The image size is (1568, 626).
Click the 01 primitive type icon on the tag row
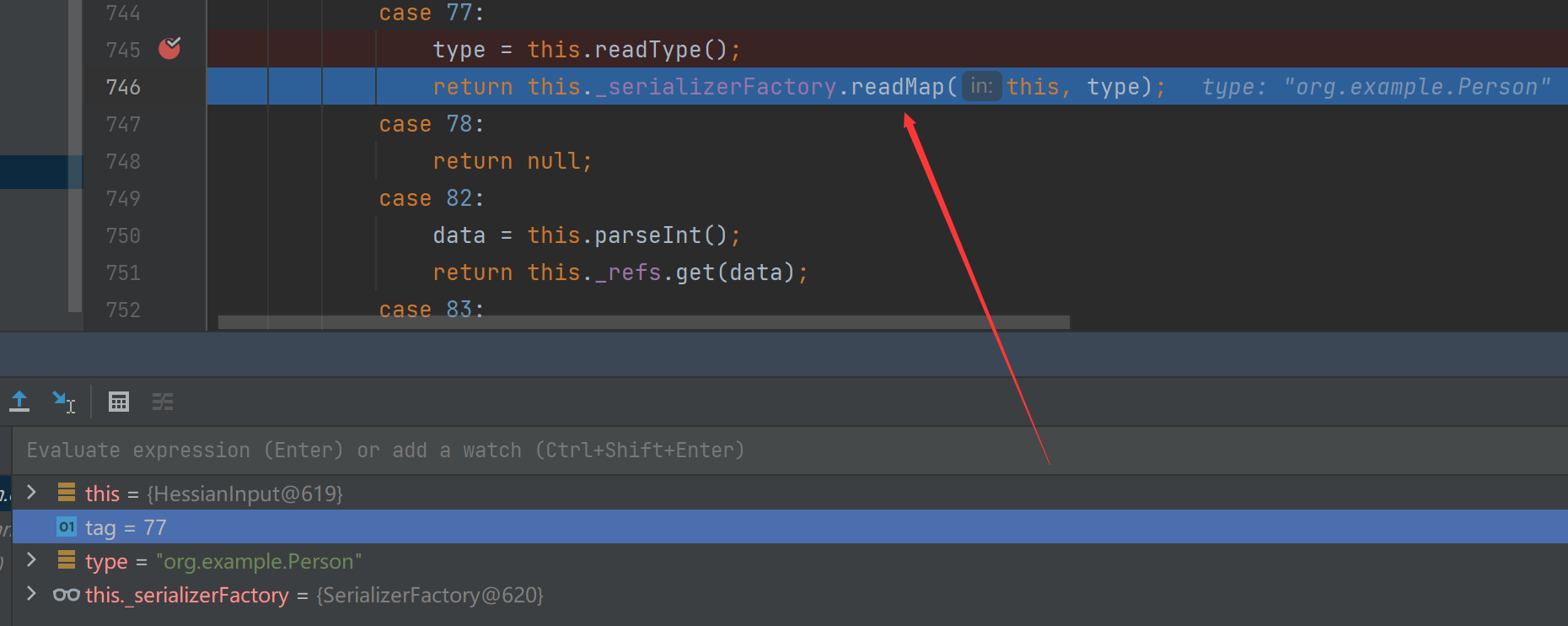point(66,526)
